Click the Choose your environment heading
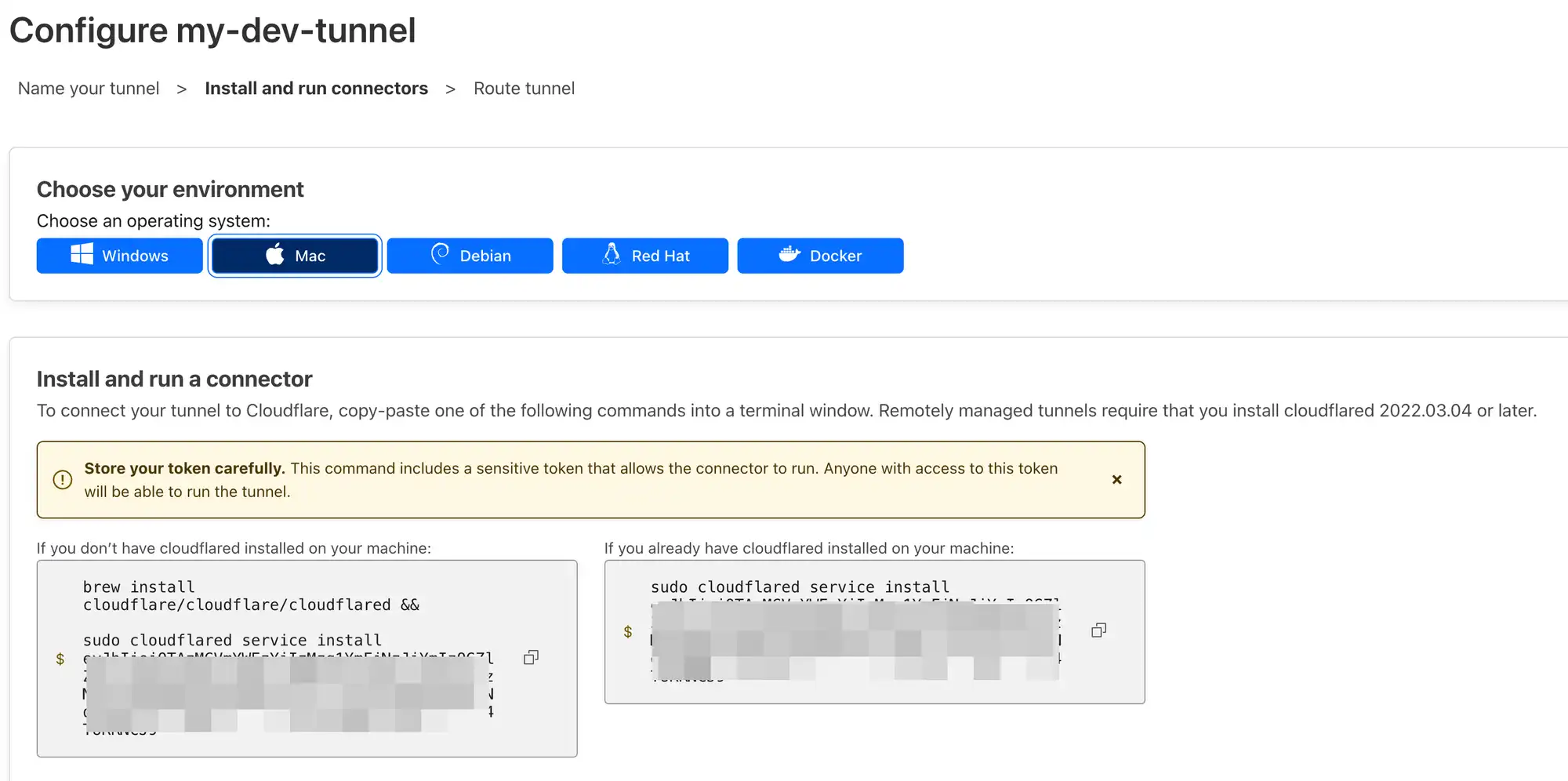 pos(170,189)
